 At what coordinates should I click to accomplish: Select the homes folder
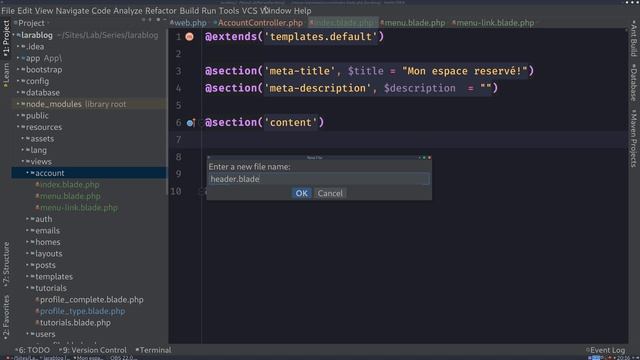[x=47, y=242]
